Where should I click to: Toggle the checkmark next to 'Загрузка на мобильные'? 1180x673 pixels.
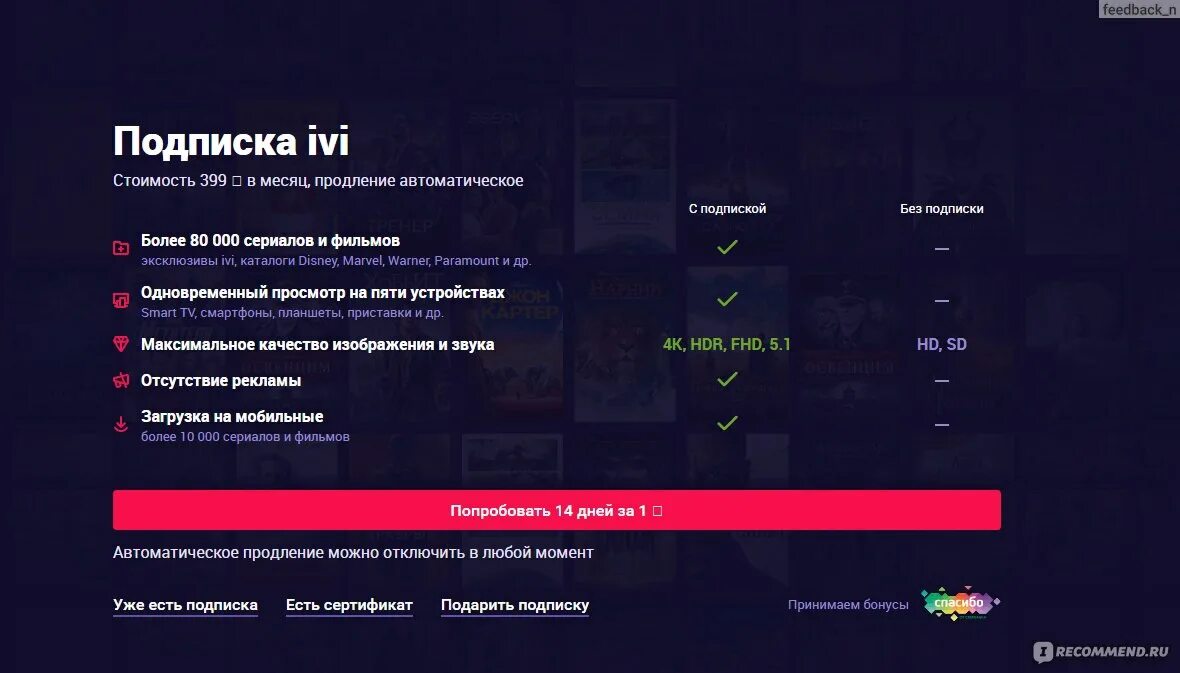[x=727, y=423]
